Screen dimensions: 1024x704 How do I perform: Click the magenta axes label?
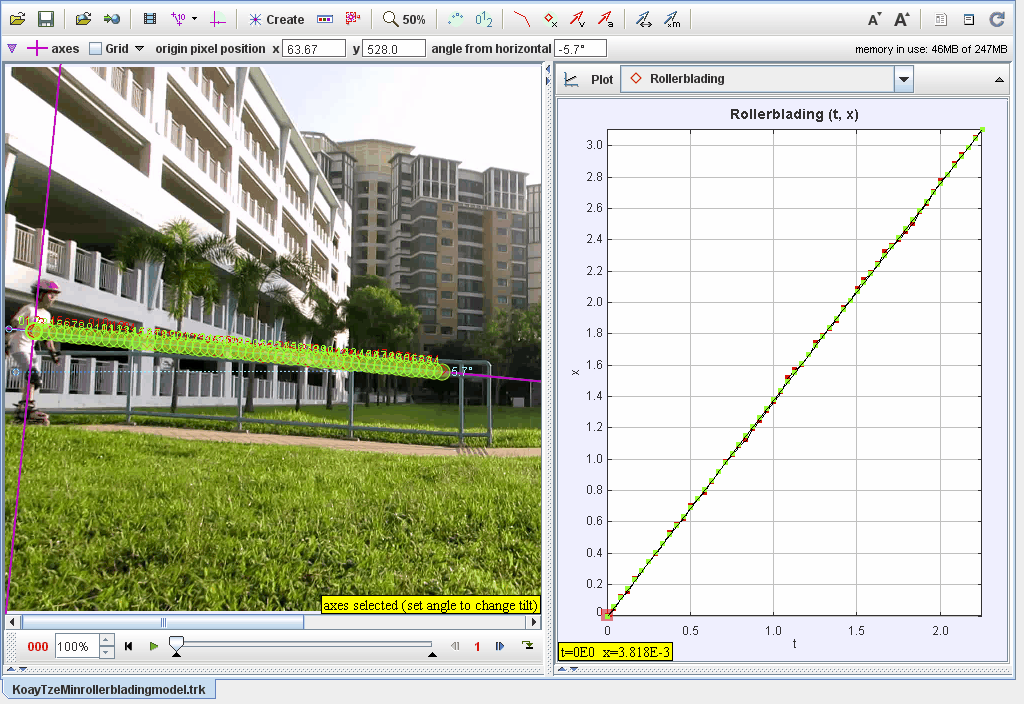point(65,48)
